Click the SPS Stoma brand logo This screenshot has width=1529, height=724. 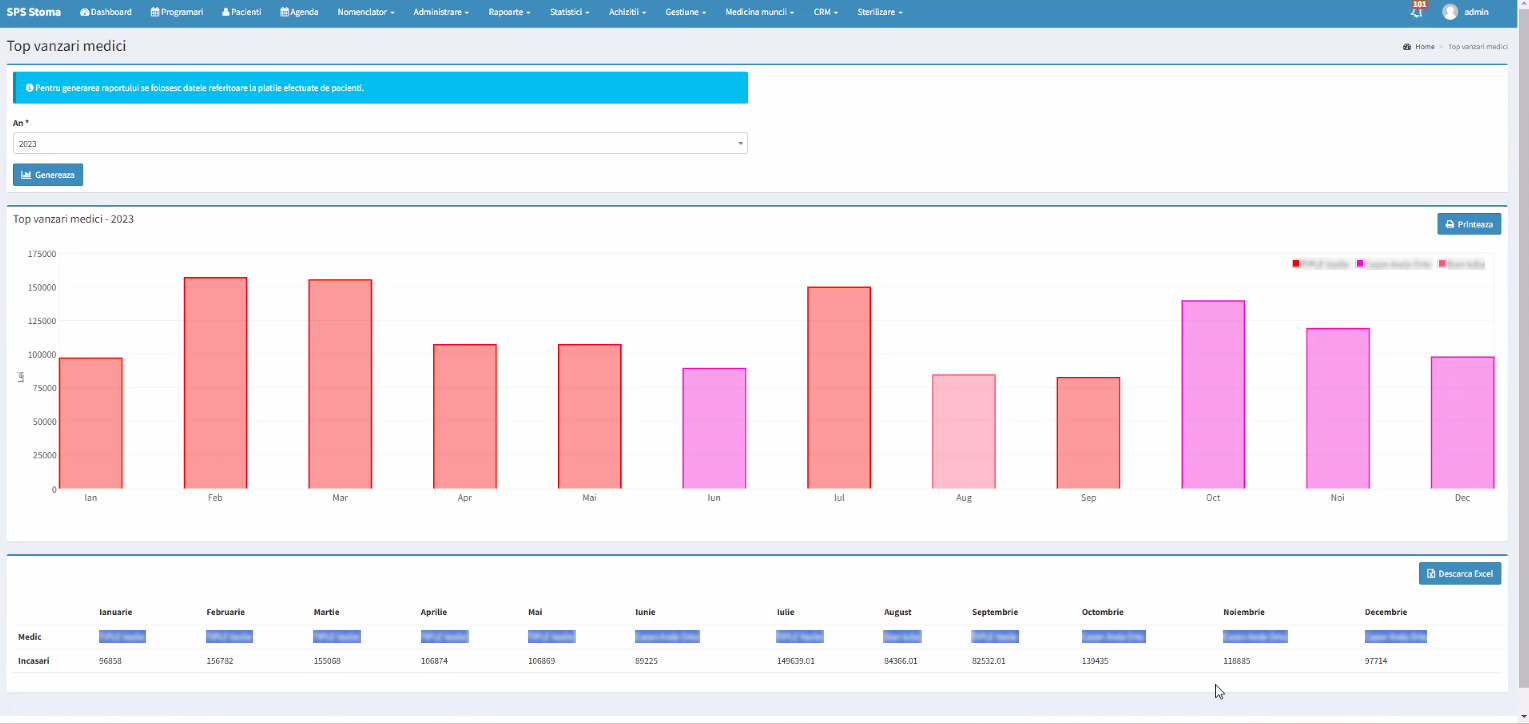coord(33,12)
